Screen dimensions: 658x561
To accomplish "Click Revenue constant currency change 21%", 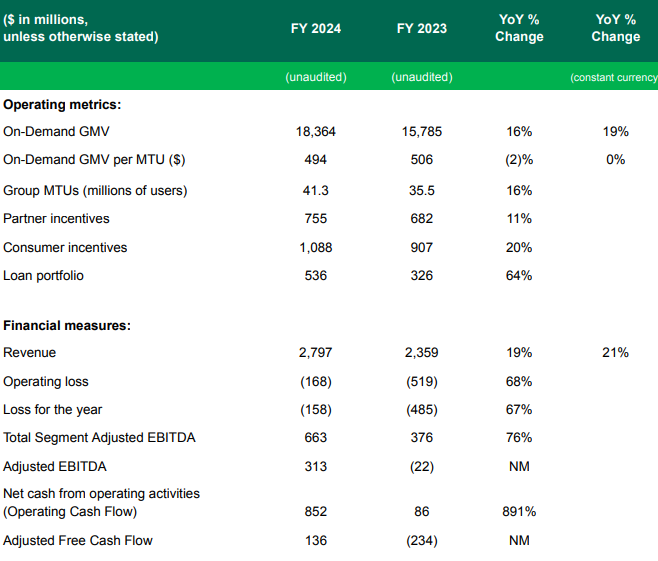I will [615, 352].
